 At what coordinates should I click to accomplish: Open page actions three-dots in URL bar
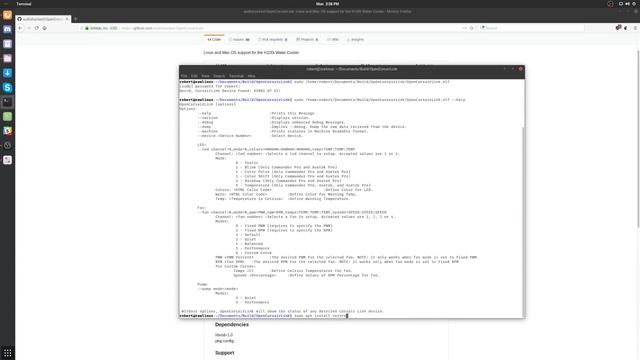point(464,28)
